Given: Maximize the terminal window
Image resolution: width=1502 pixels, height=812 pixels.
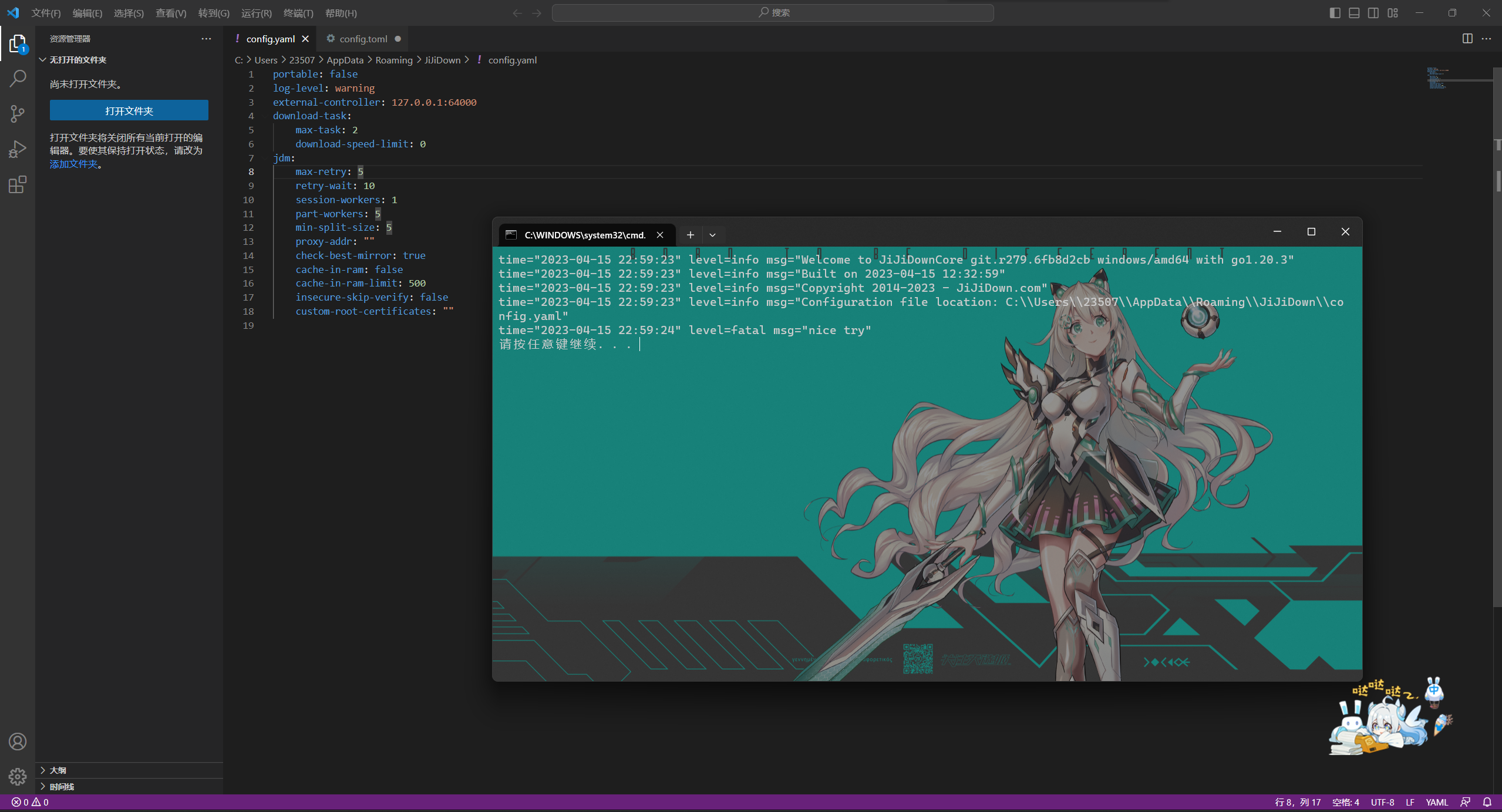Looking at the screenshot, I should tap(1311, 232).
